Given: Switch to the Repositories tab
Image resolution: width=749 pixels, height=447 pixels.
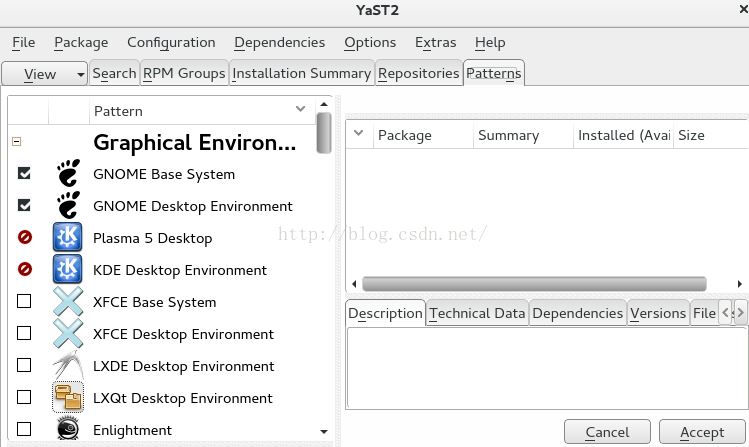Looking at the screenshot, I should (x=418, y=74).
